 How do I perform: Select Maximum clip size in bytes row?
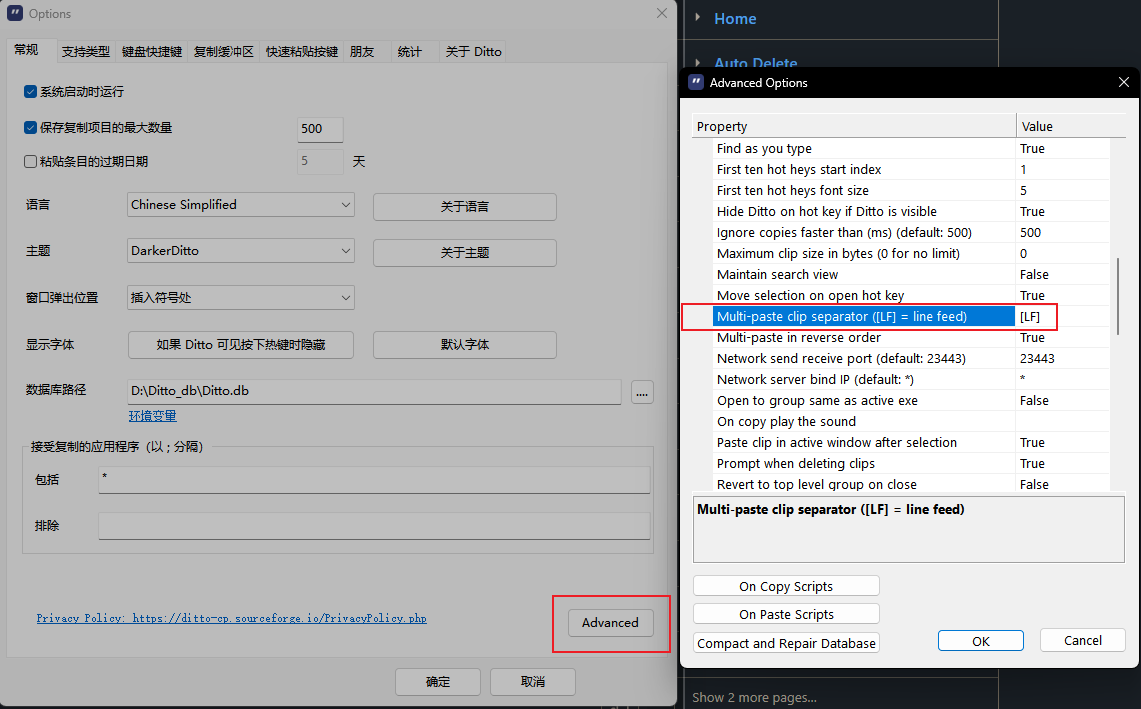click(x=911, y=253)
